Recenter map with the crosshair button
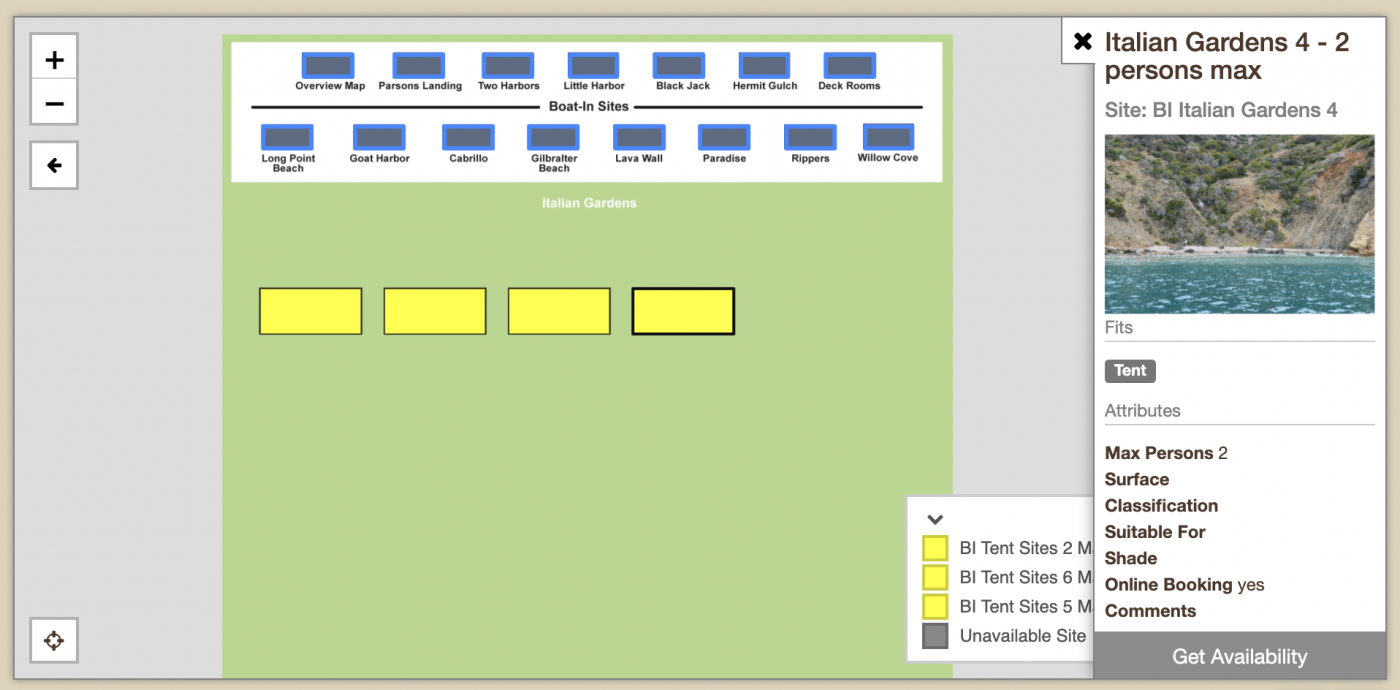 pyautogui.click(x=54, y=640)
